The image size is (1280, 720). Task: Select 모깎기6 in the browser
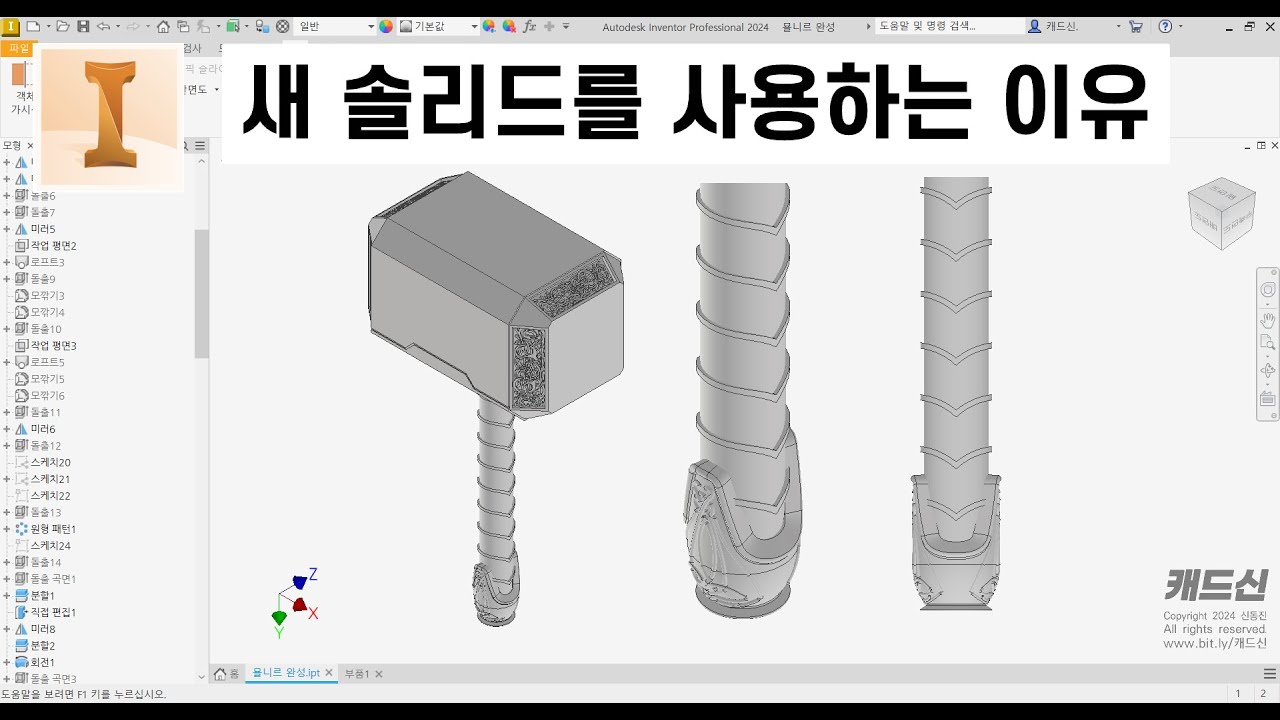[47, 396]
